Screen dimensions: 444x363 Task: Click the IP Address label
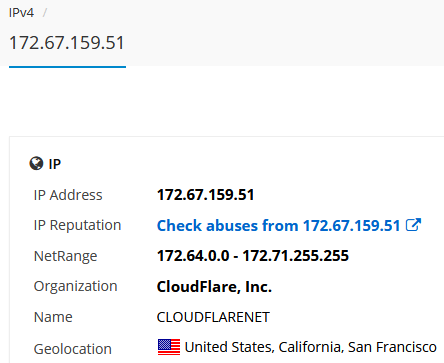pos(68,195)
